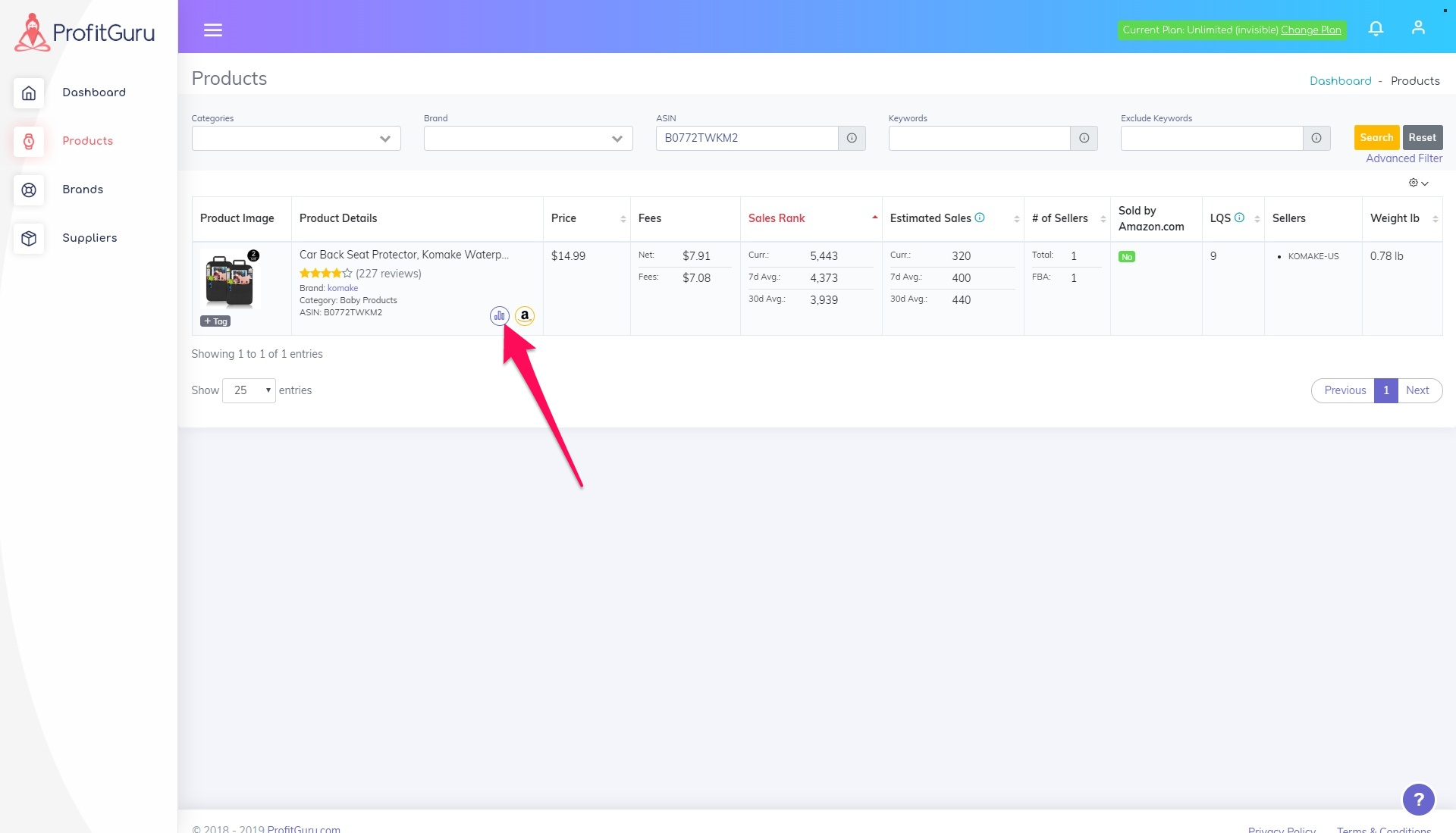Click the LQS info icon
Screen dimensions: 1456x833
[x=1239, y=218]
